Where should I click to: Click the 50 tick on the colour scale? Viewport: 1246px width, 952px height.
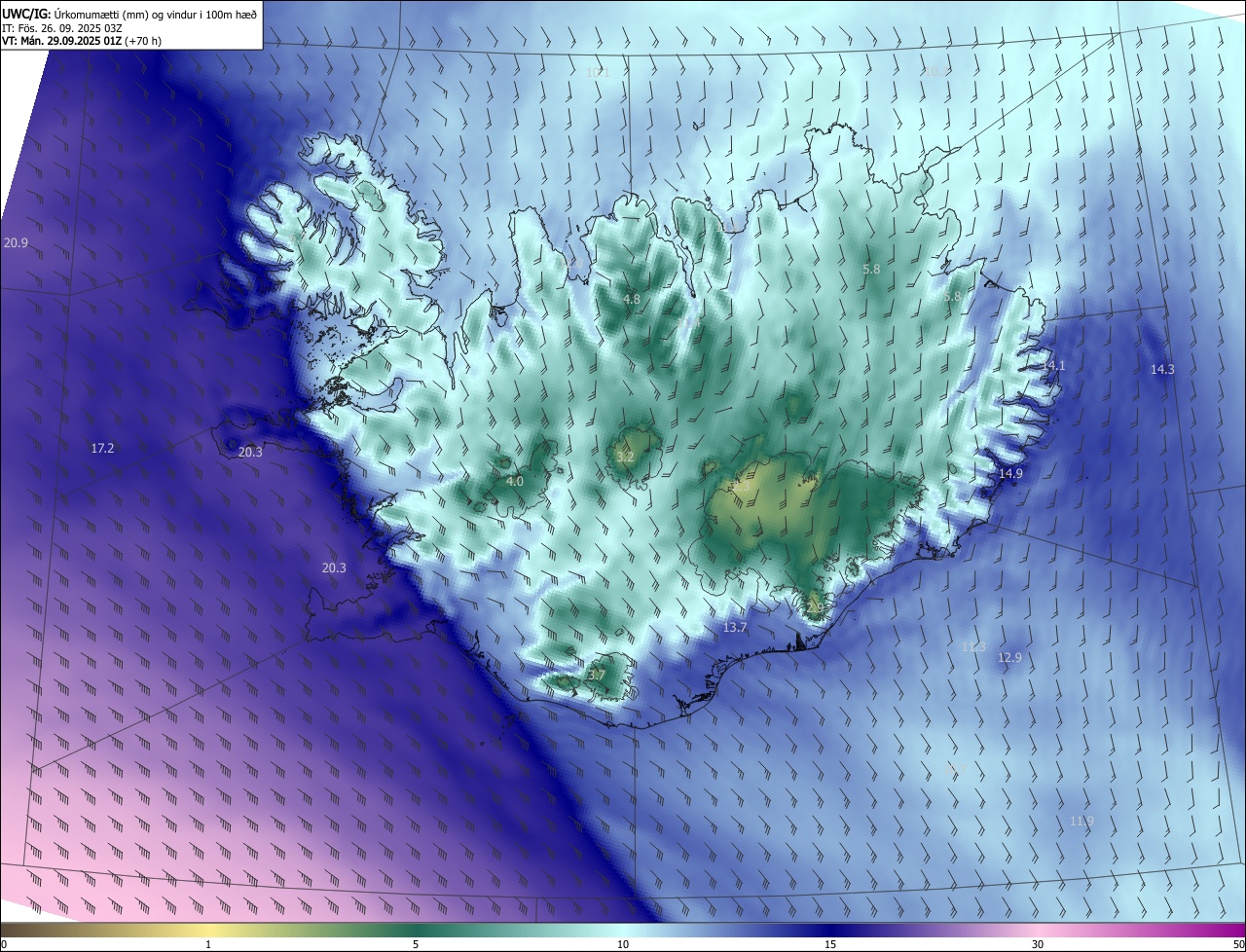tap(1238, 944)
